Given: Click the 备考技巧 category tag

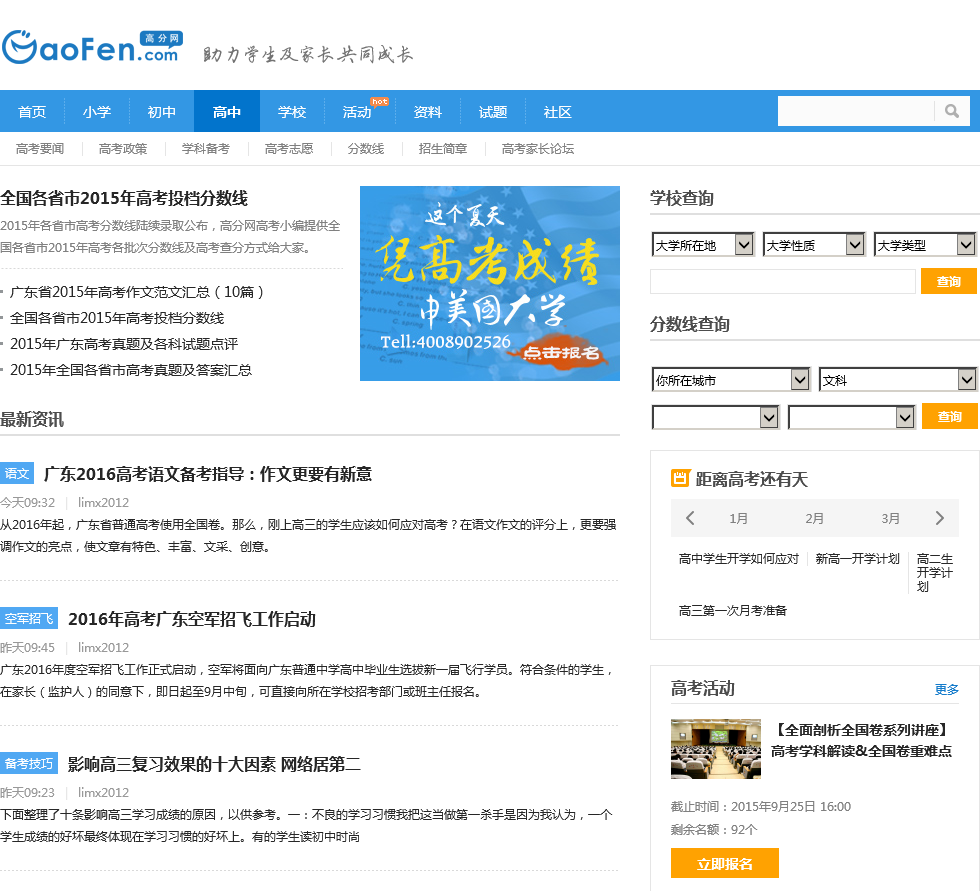Looking at the screenshot, I should pos(29,763).
